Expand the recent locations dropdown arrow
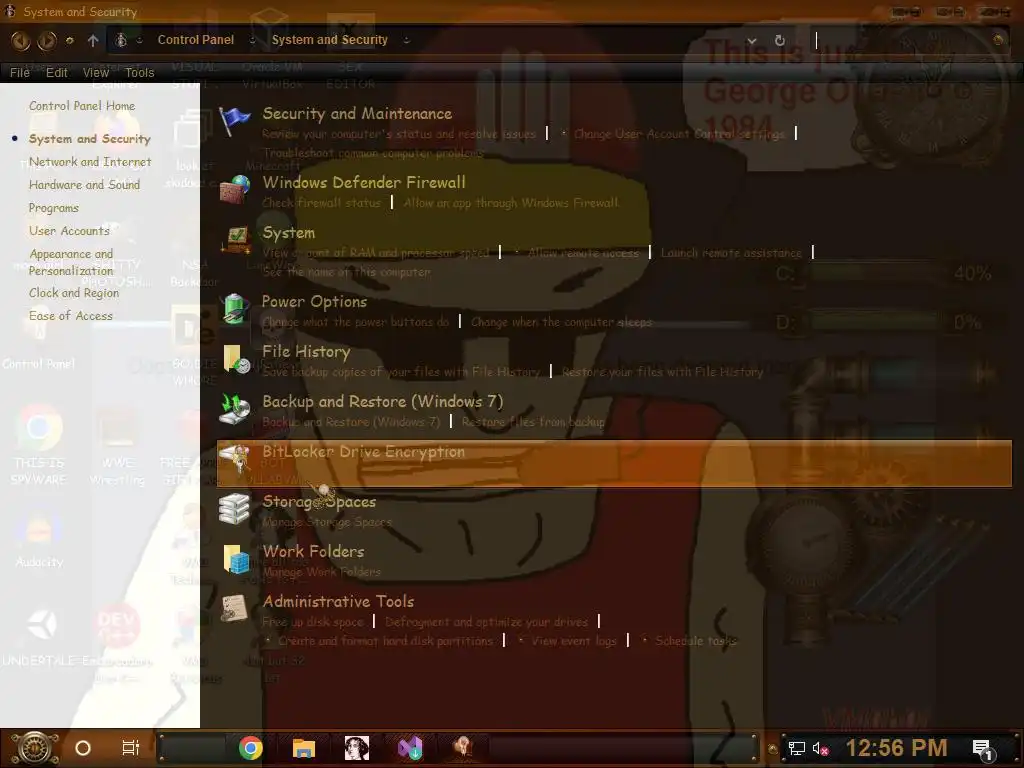This screenshot has height=768, width=1024. click(x=70, y=40)
